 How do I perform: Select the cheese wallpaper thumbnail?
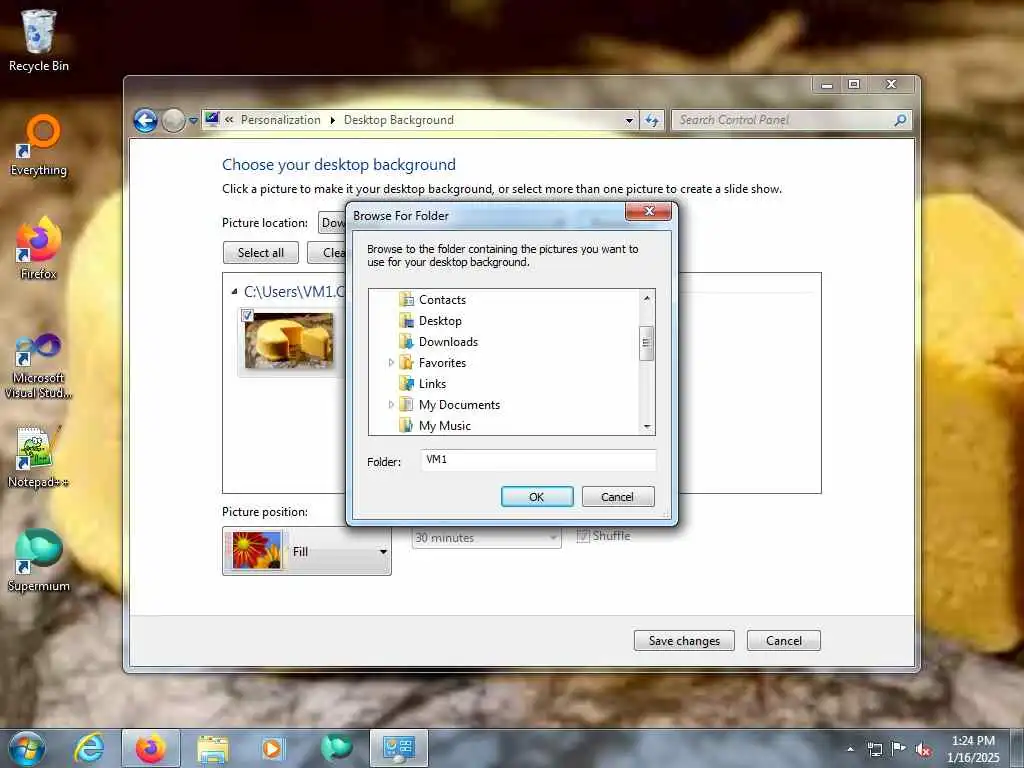click(x=289, y=341)
